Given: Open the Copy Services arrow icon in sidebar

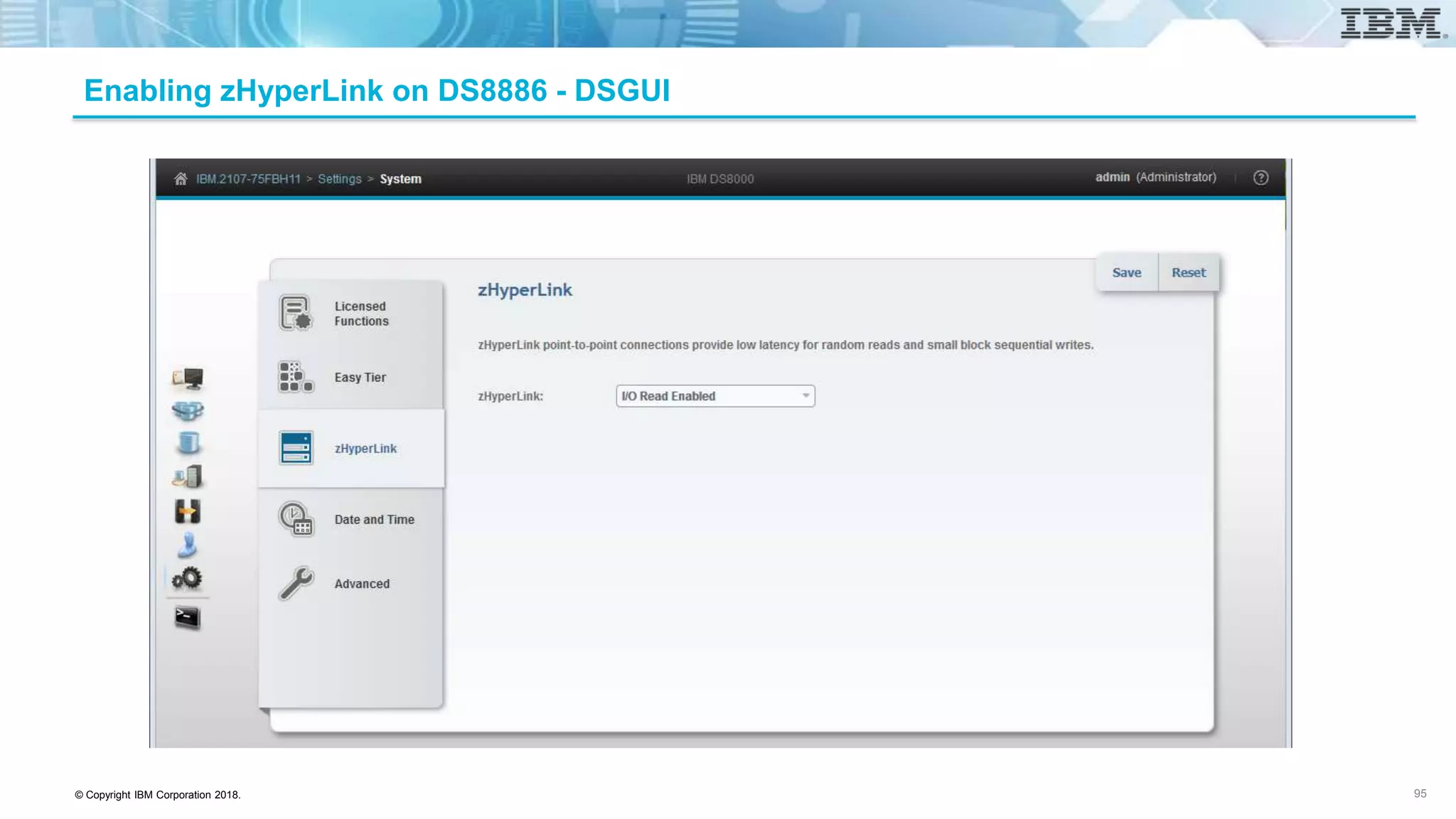Looking at the screenshot, I should point(188,510).
